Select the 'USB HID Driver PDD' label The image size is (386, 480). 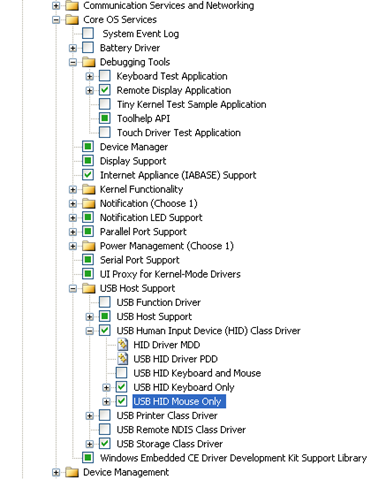(x=175, y=359)
